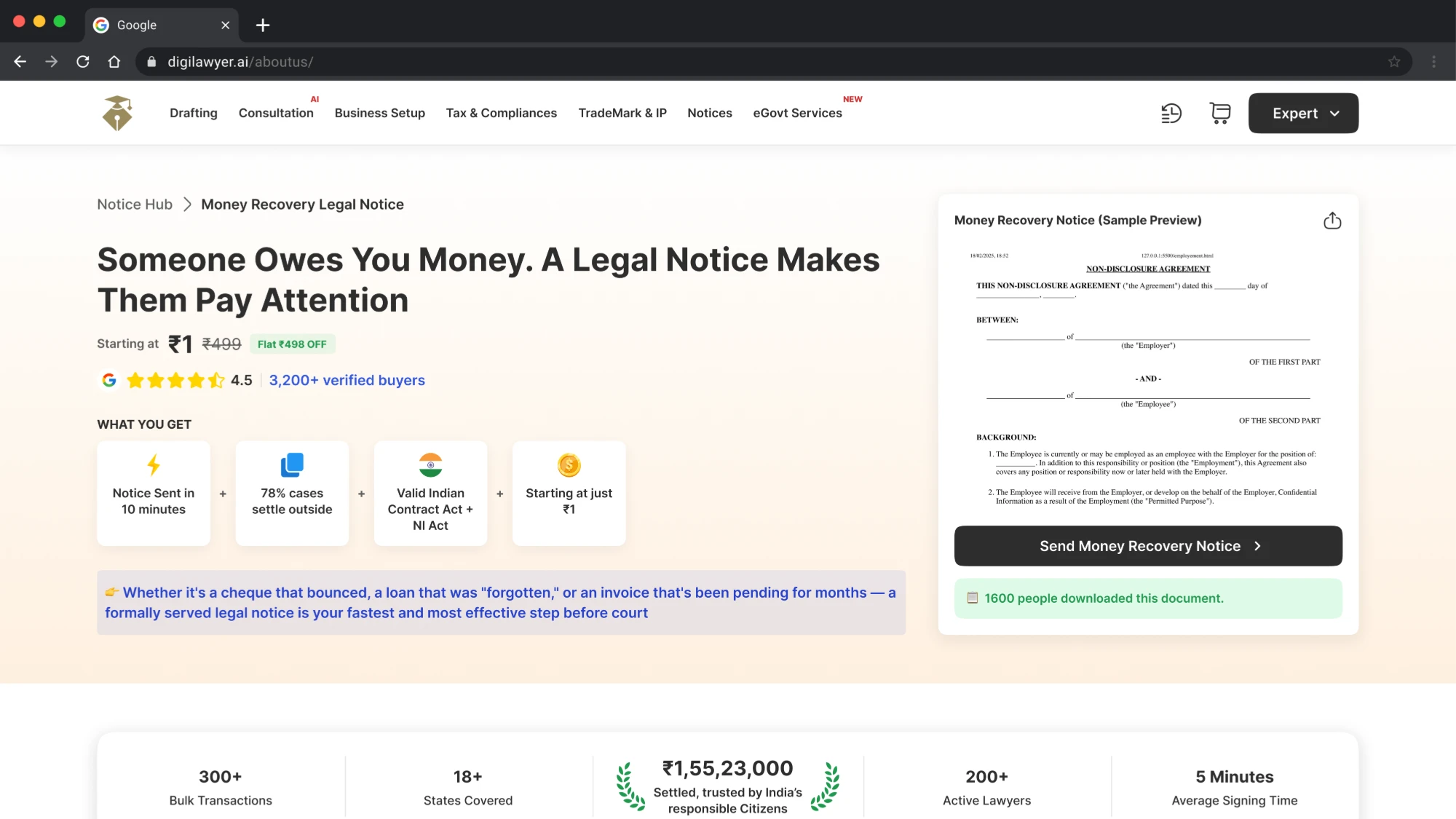Open the history clock icon

coord(1171,114)
